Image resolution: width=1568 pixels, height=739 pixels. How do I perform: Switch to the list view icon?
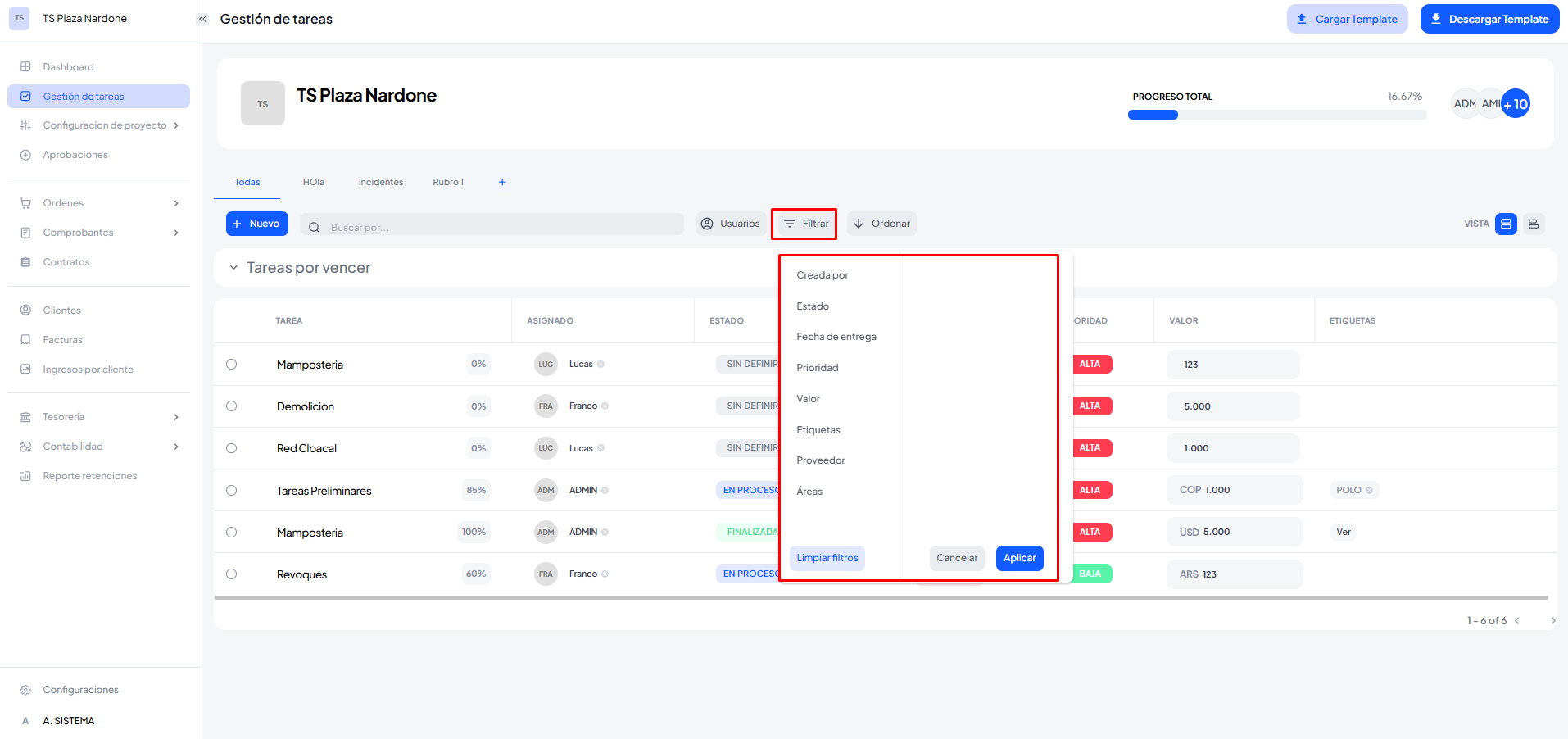(1534, 224)
